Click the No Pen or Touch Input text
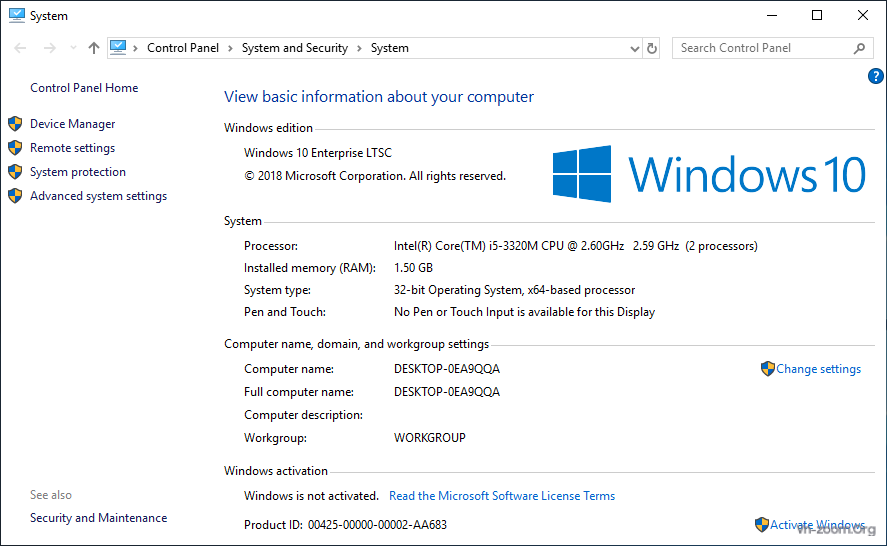 [524, 312]
